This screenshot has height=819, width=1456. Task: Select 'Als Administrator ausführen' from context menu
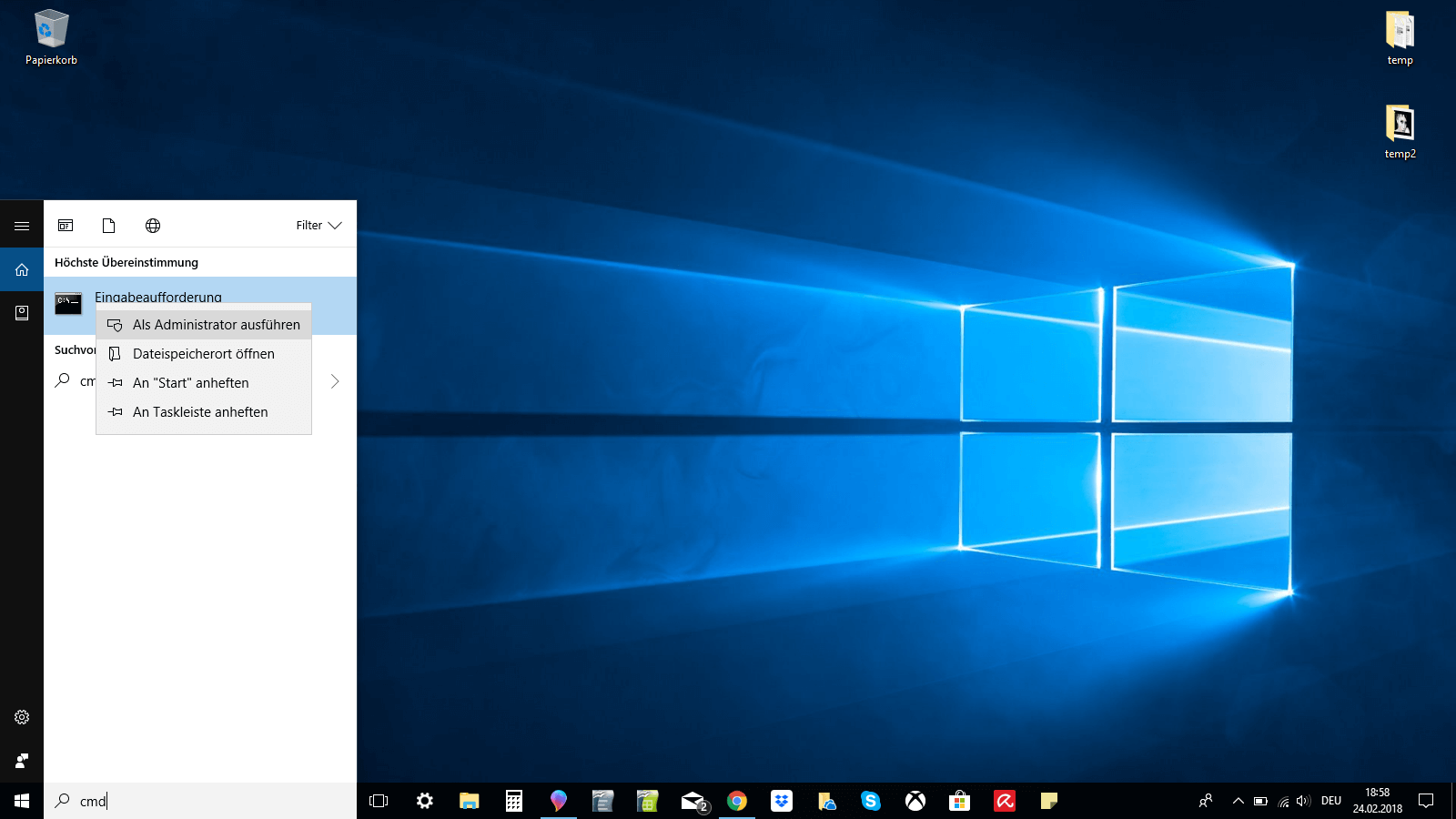coord(216,325)
